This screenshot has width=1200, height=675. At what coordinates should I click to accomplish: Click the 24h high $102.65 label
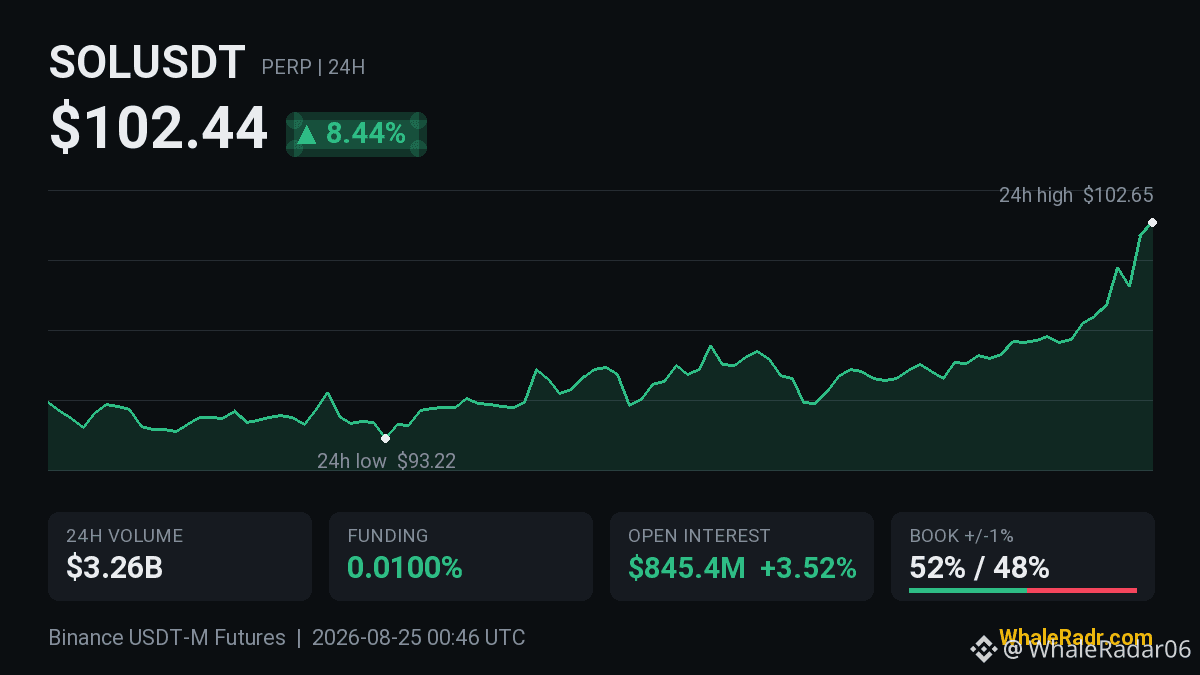[1076, 195]
